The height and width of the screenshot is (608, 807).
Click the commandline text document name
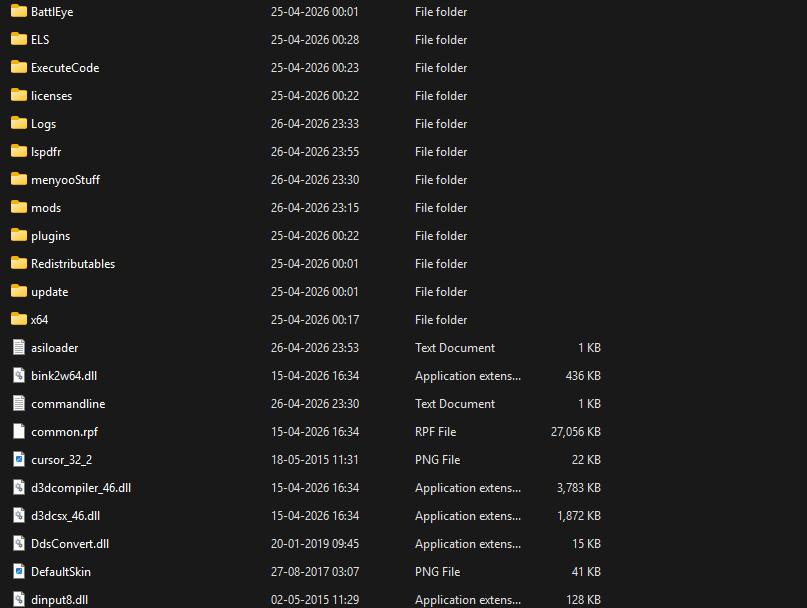click(x=68, y=404)
